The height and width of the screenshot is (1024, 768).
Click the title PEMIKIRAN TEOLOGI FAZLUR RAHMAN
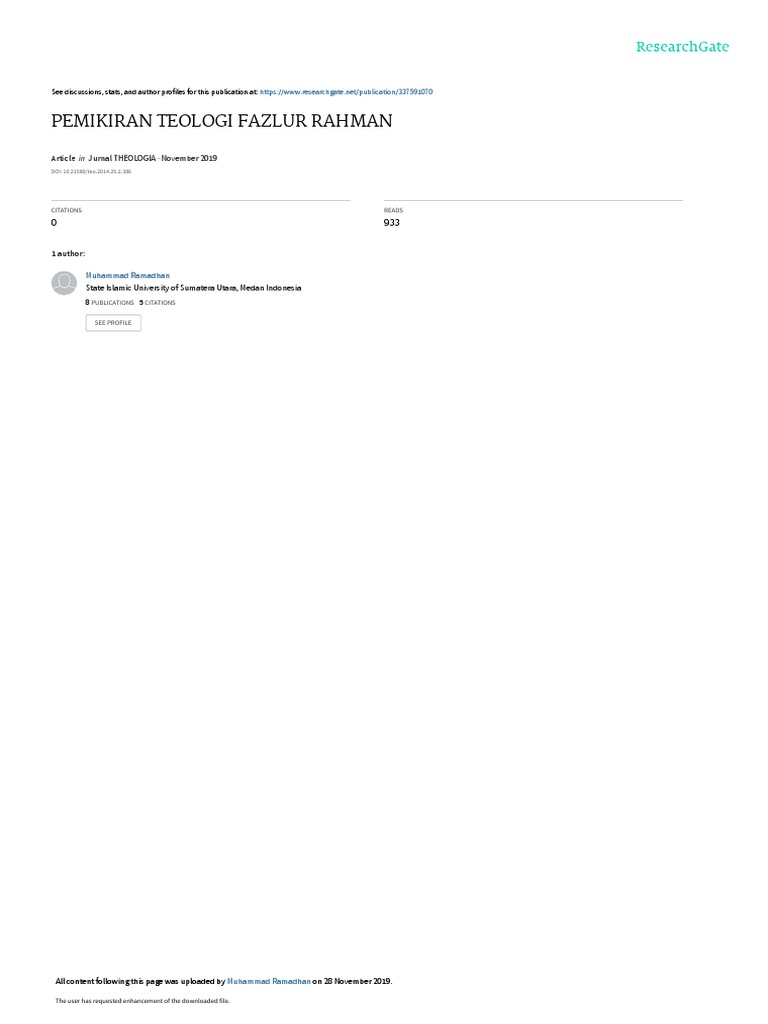point(222,121)
